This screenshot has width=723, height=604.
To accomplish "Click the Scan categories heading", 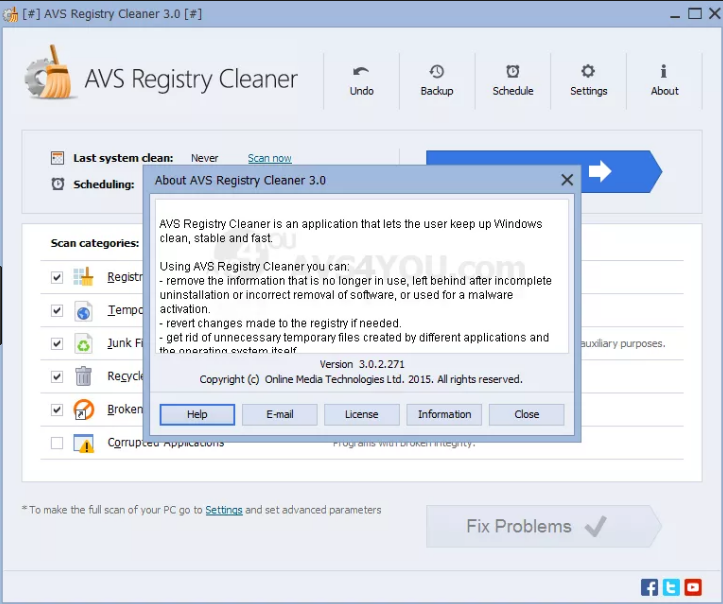I will tap(95, 243).
